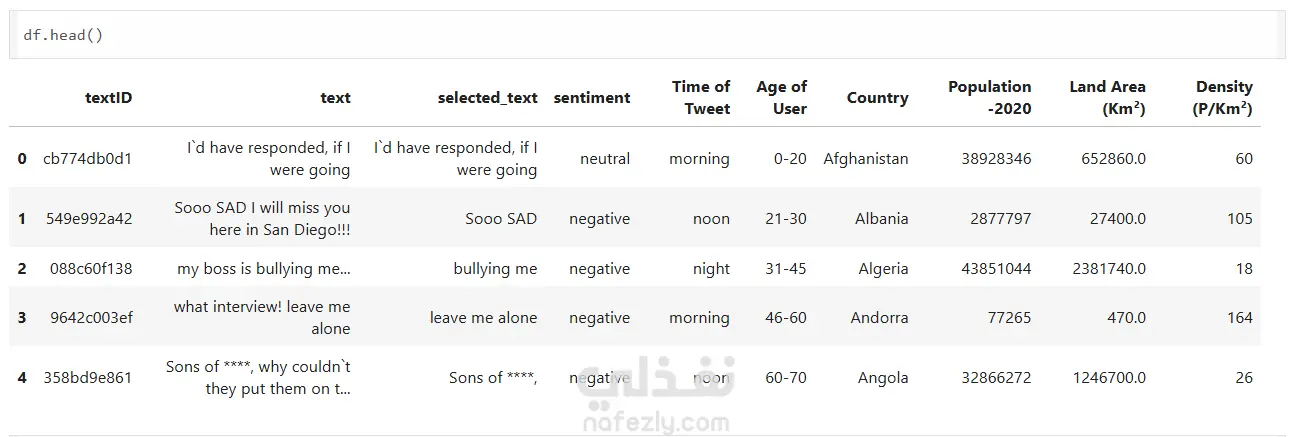Click the sentiment column header
1312x437 pixels.
point(591,98)
